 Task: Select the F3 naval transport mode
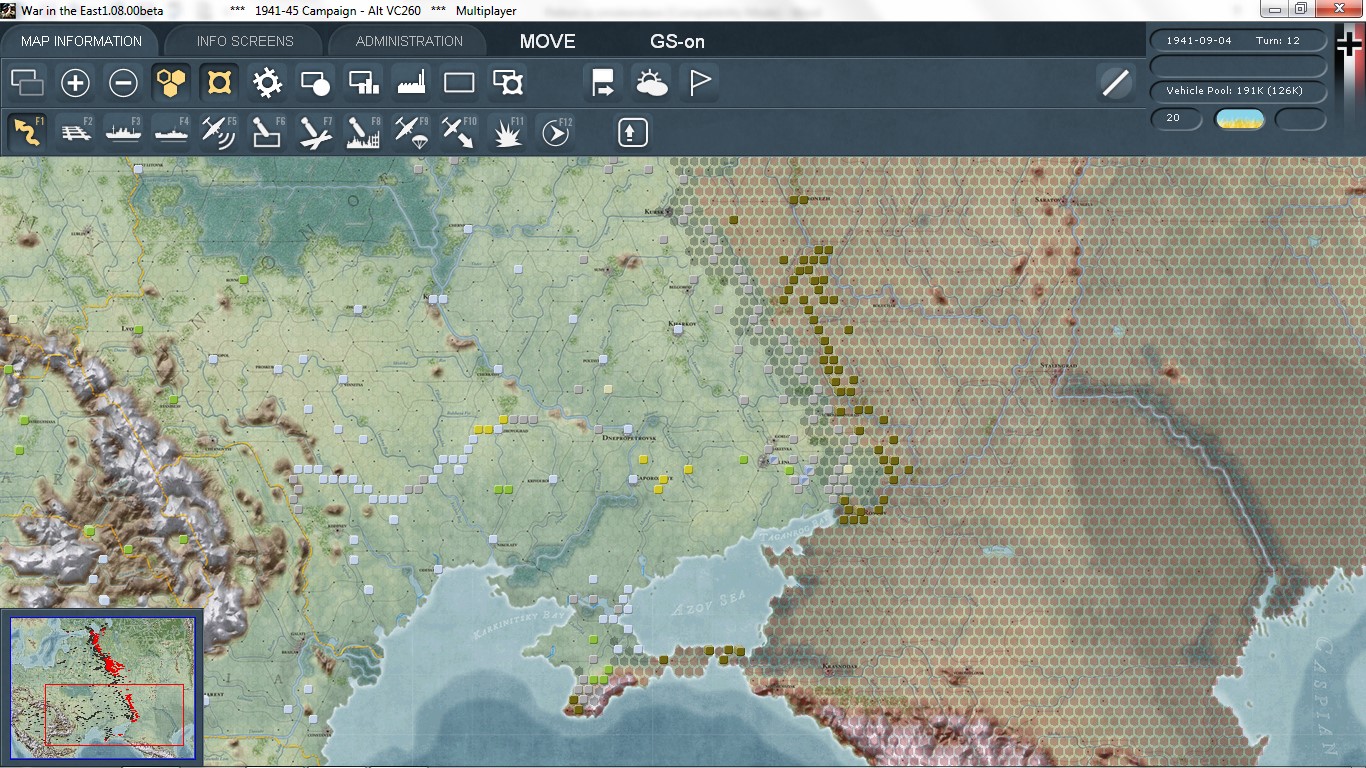coord(124,132)
